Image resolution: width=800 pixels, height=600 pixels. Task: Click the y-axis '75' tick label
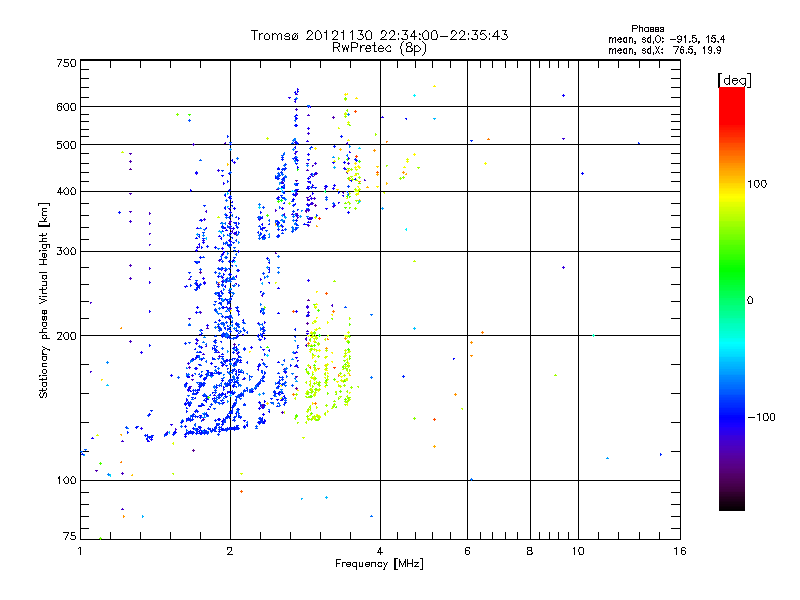[70, 536]
